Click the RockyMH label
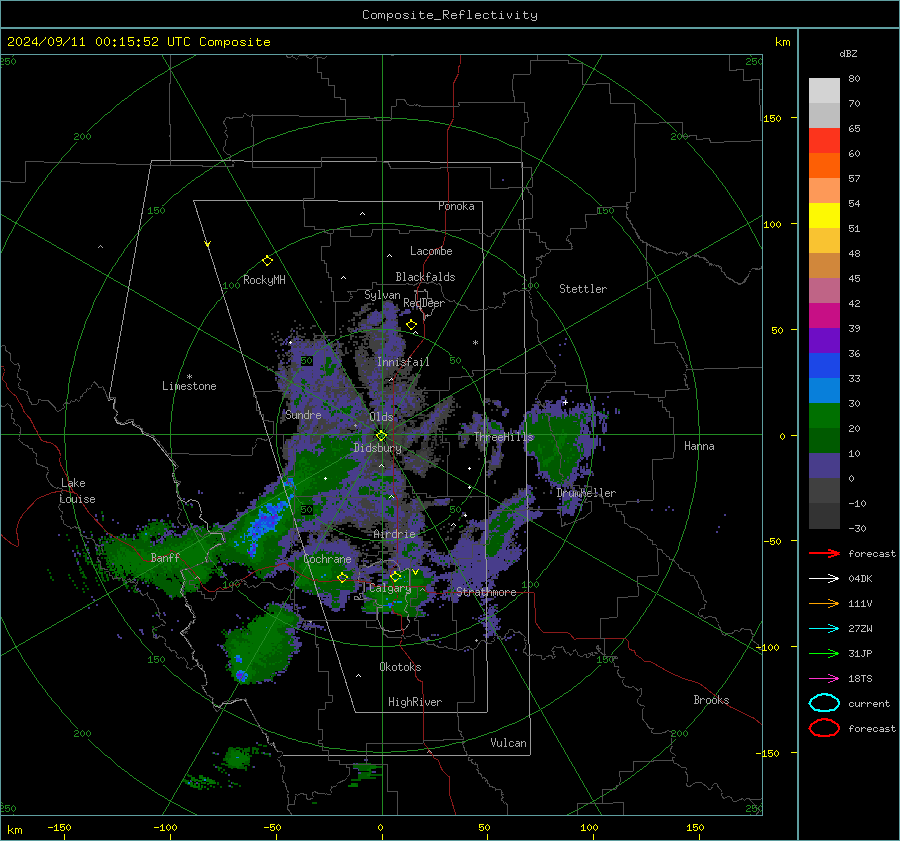This screenshot has height=841, width=900. pos(264,280)
